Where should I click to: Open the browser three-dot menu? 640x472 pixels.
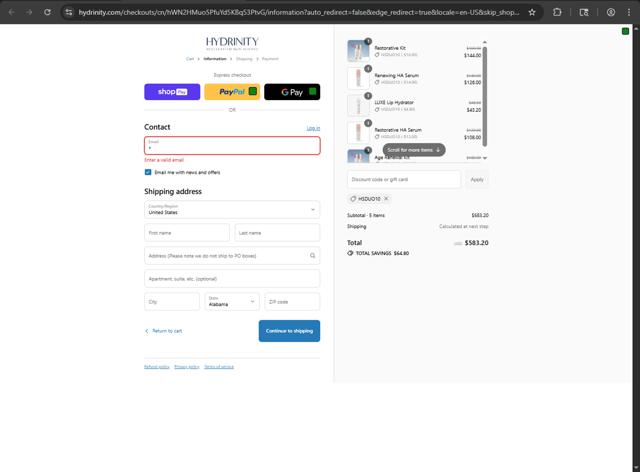click(x=629, y=12)
